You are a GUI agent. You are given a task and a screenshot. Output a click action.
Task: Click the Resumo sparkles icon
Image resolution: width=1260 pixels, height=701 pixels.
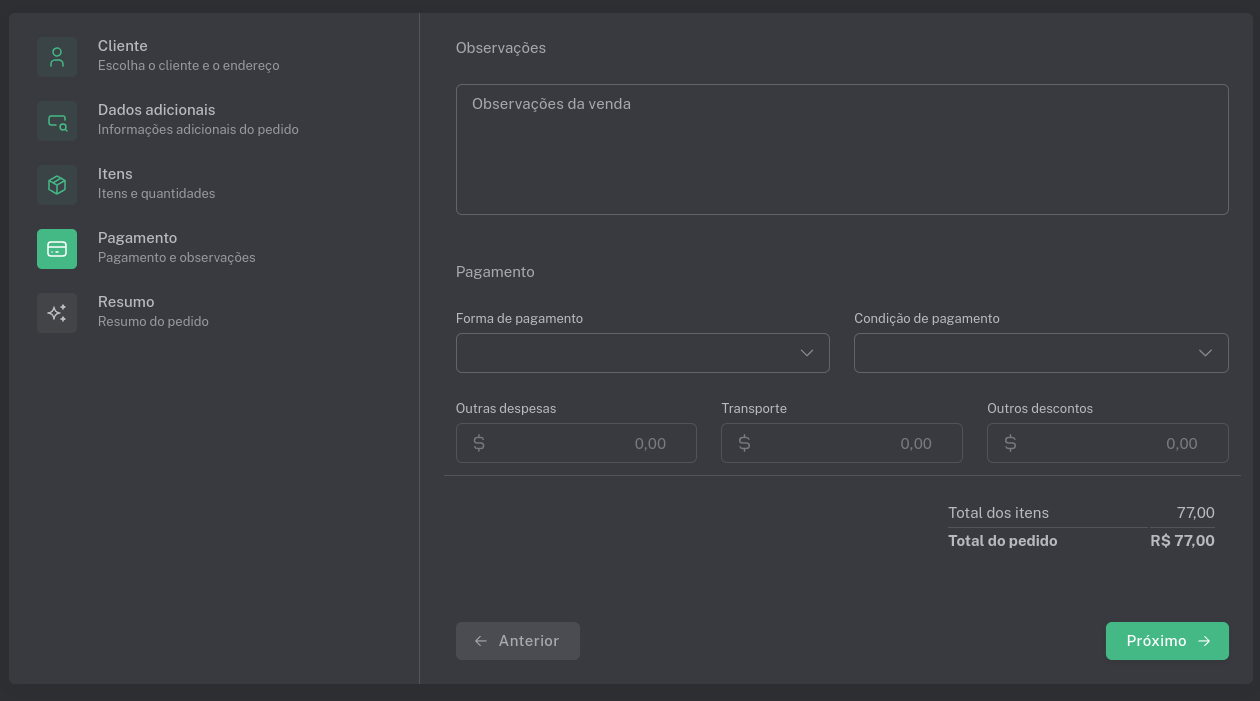(x=57, y=313)
